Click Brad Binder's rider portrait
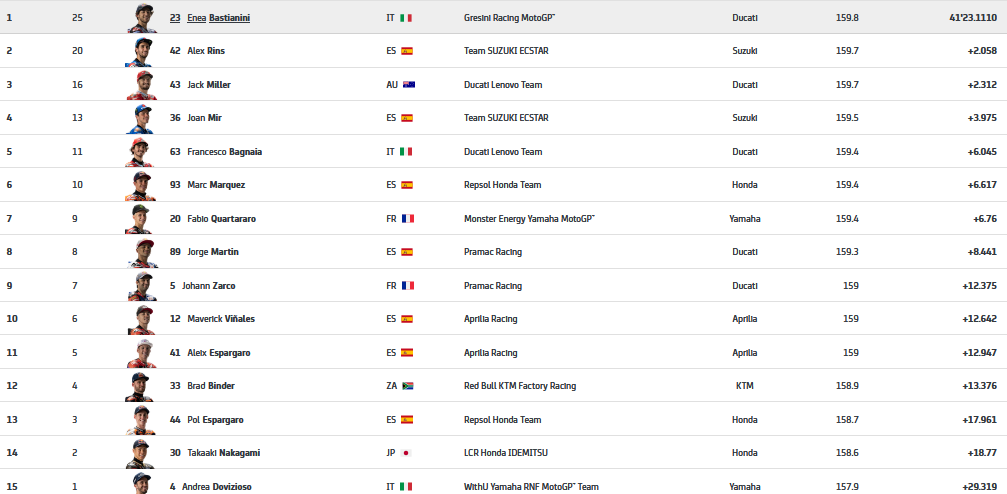The width and height of the screenshot is (1007, 494). click(141, 386)
